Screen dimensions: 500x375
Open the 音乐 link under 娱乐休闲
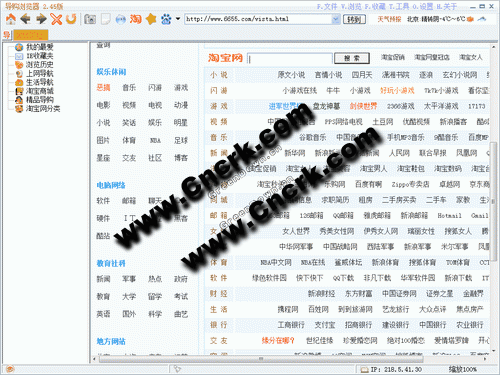click(x=129, y=88)
